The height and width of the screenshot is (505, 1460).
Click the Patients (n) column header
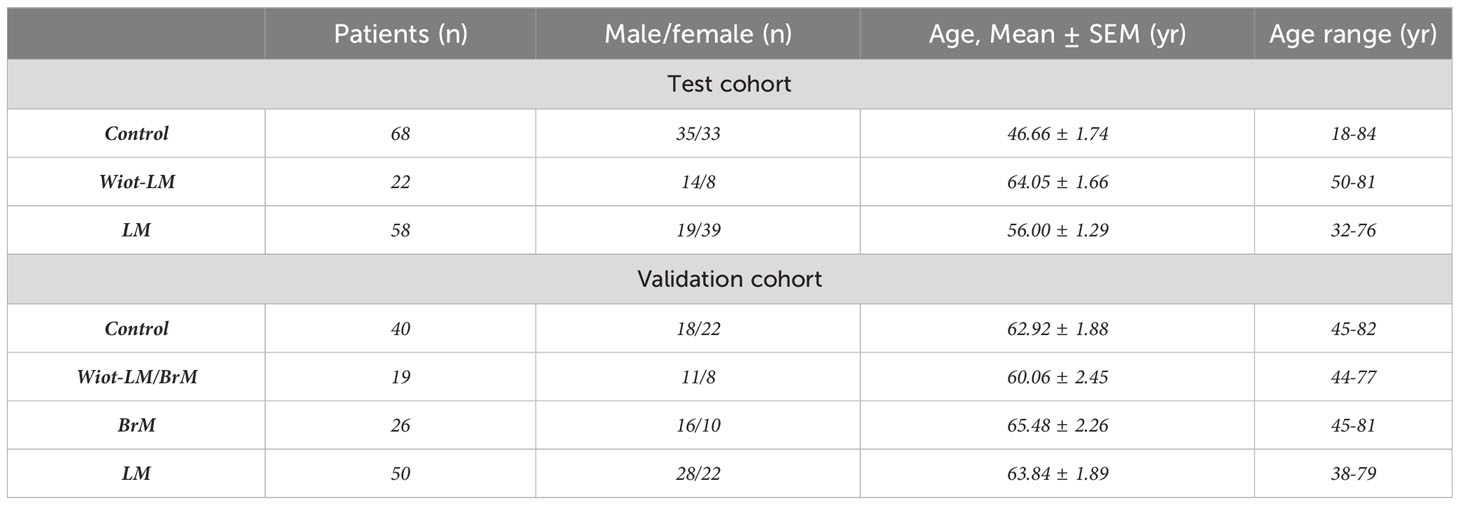point(400,34)
